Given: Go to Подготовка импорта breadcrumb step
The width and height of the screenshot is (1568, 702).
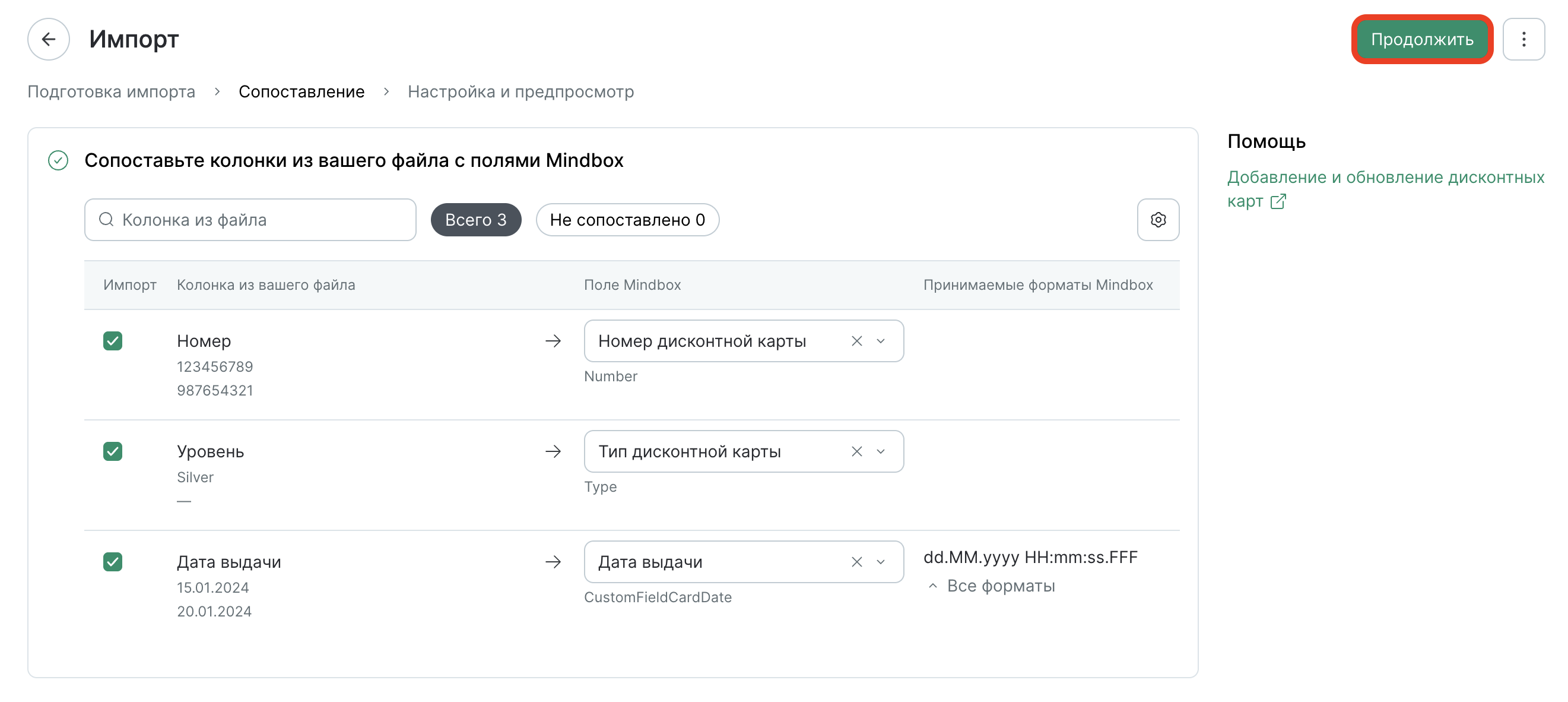Looking at the screenshot, I should (x=112, y=91).
